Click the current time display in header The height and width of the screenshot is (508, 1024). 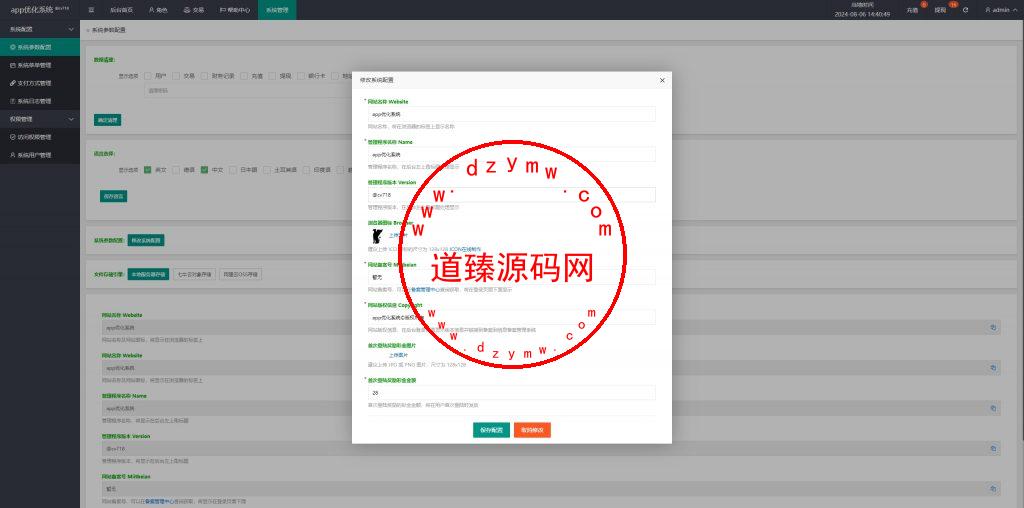point(862,9)
